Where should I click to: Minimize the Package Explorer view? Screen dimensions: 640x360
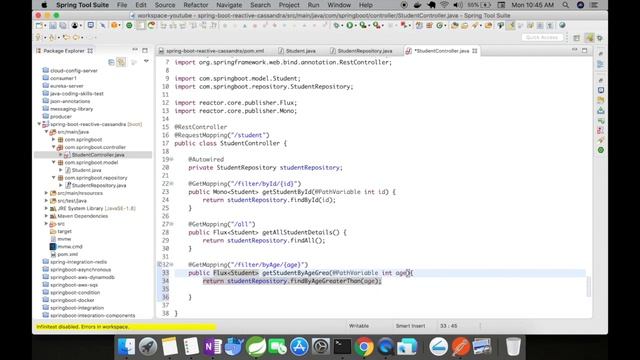pos(135,50)
